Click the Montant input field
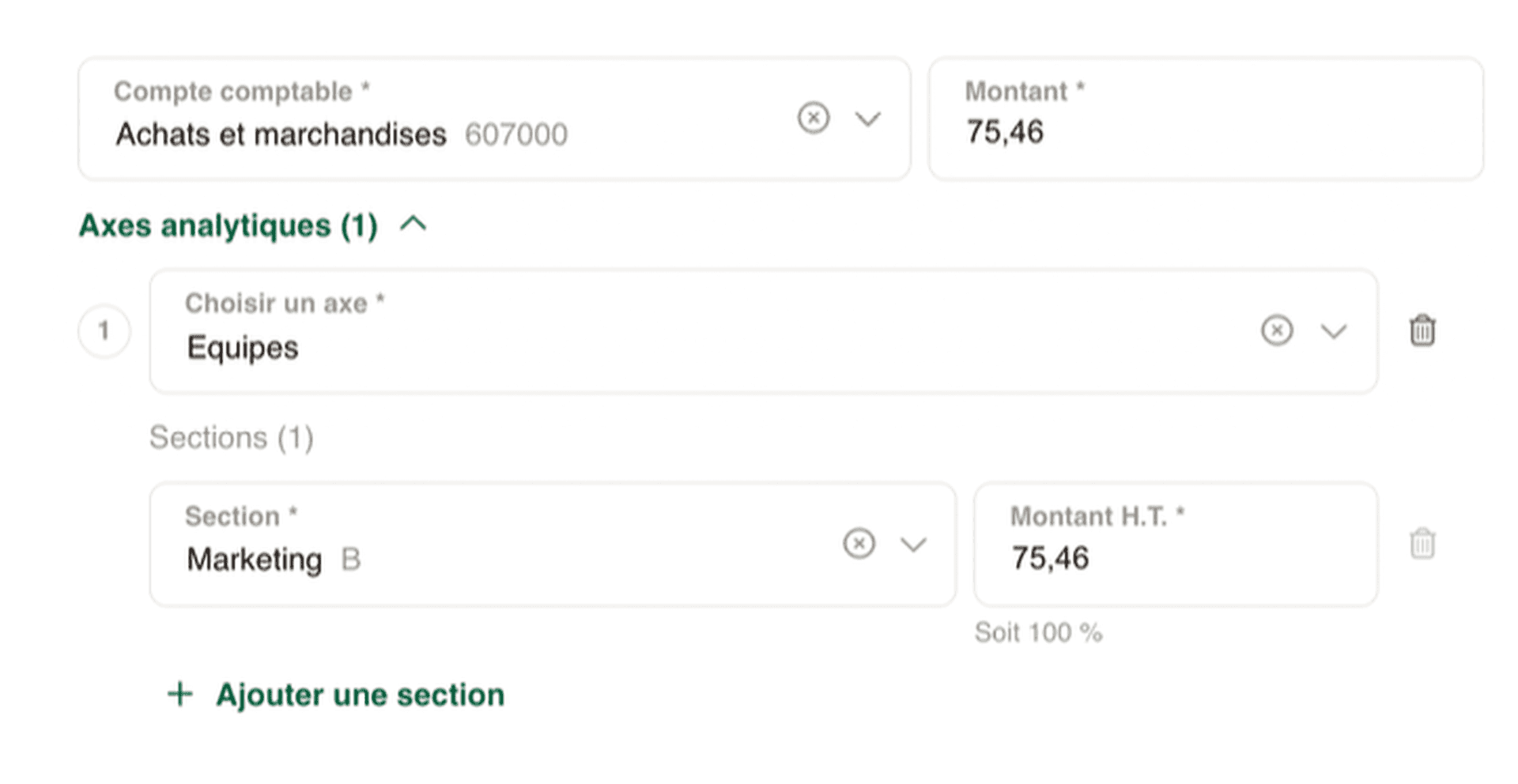This screenshot has height=784, width=1518. pyautogui.click(x=1205, y=120)
